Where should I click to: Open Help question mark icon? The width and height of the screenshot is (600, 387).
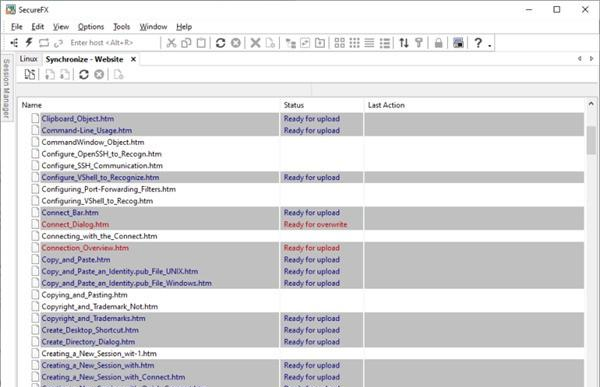coord(478,42)
